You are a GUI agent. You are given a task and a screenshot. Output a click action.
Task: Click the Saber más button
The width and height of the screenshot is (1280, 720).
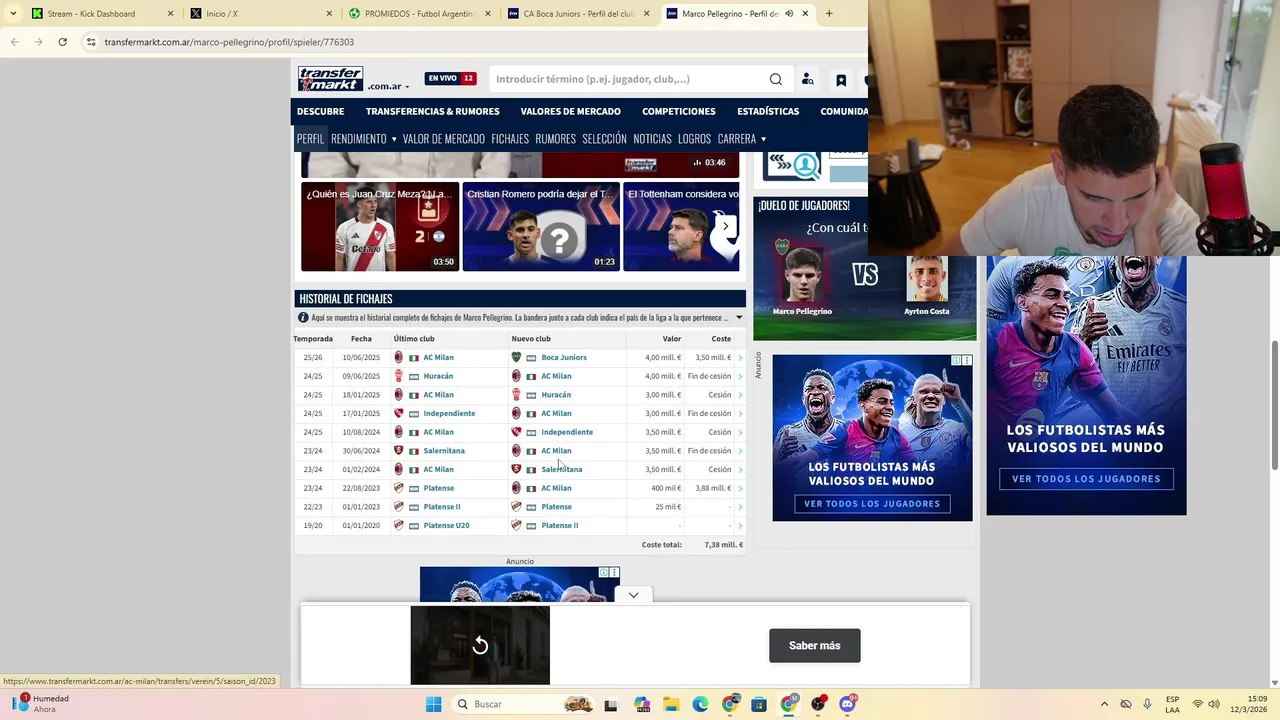814,646
